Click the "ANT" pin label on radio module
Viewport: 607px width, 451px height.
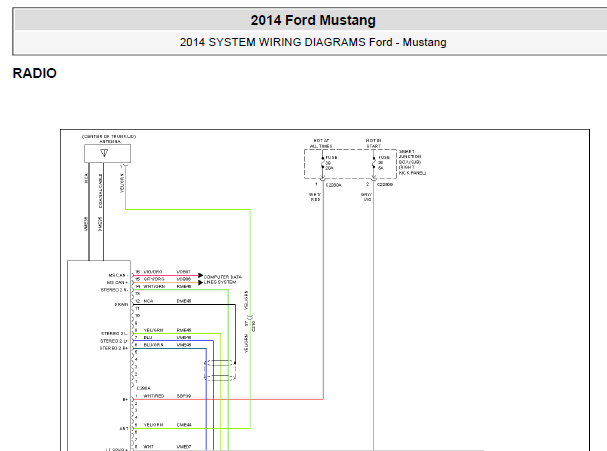(124, 429)
